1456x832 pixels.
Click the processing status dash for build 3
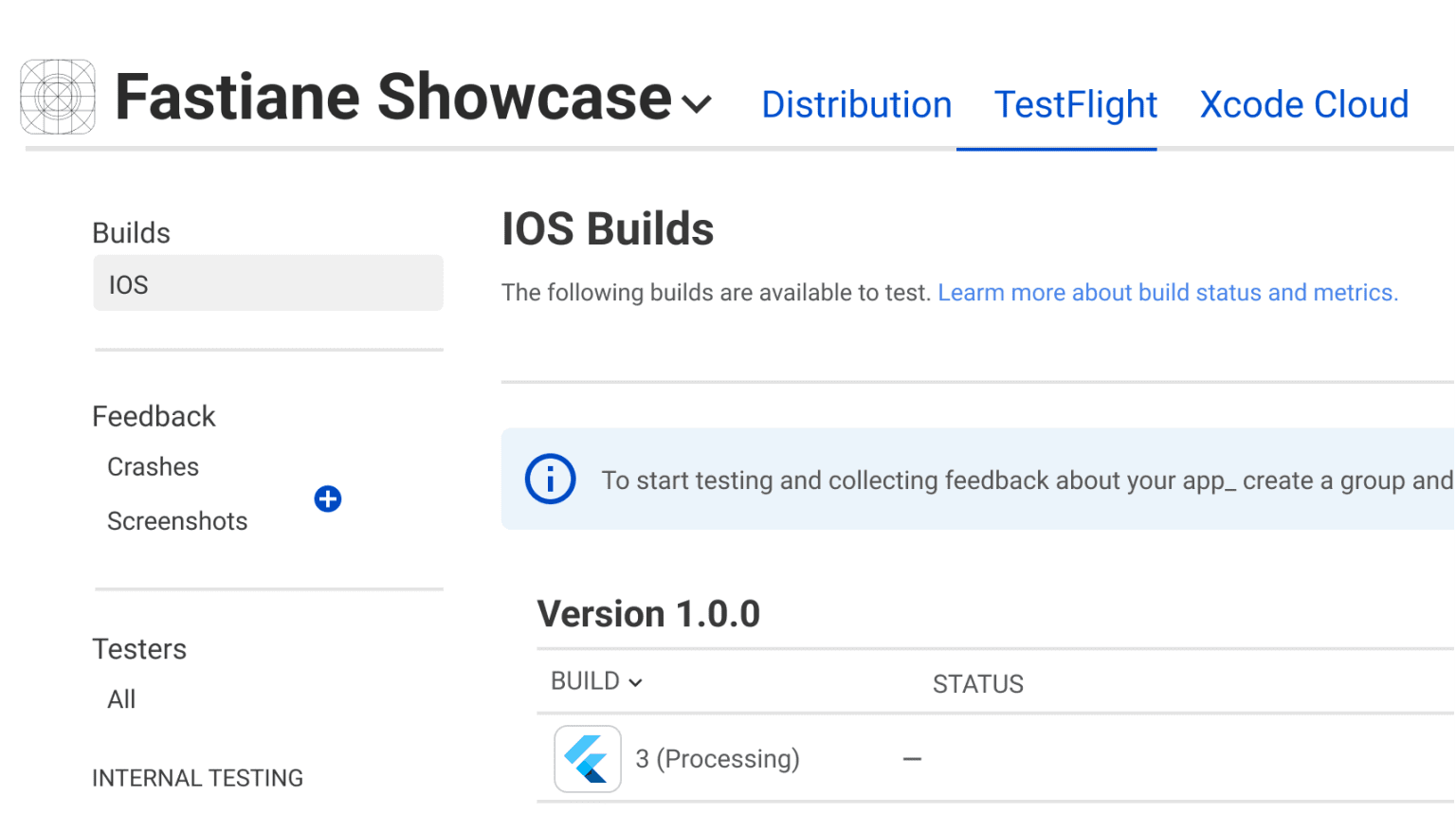(x=911, y=758)
